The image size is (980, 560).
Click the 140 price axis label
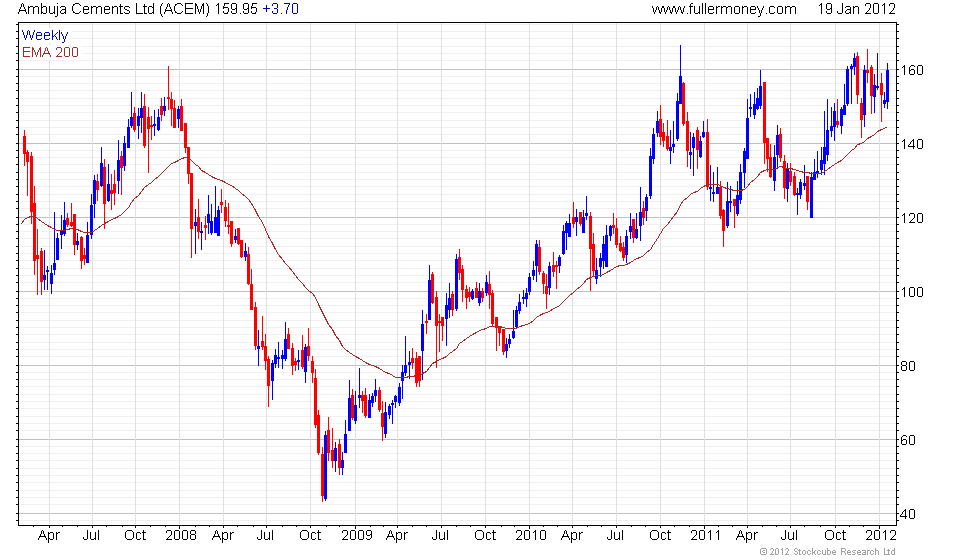911,144
